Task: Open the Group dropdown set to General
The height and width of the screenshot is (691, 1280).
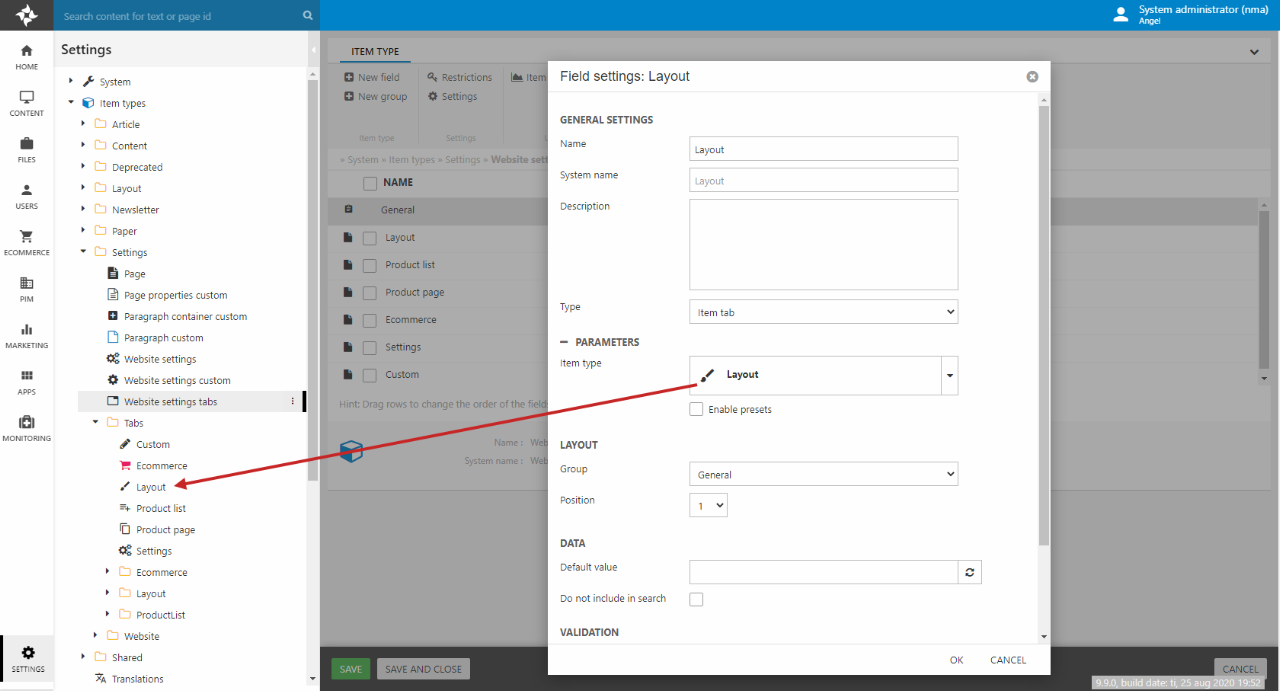Action: tap(823, 474)
